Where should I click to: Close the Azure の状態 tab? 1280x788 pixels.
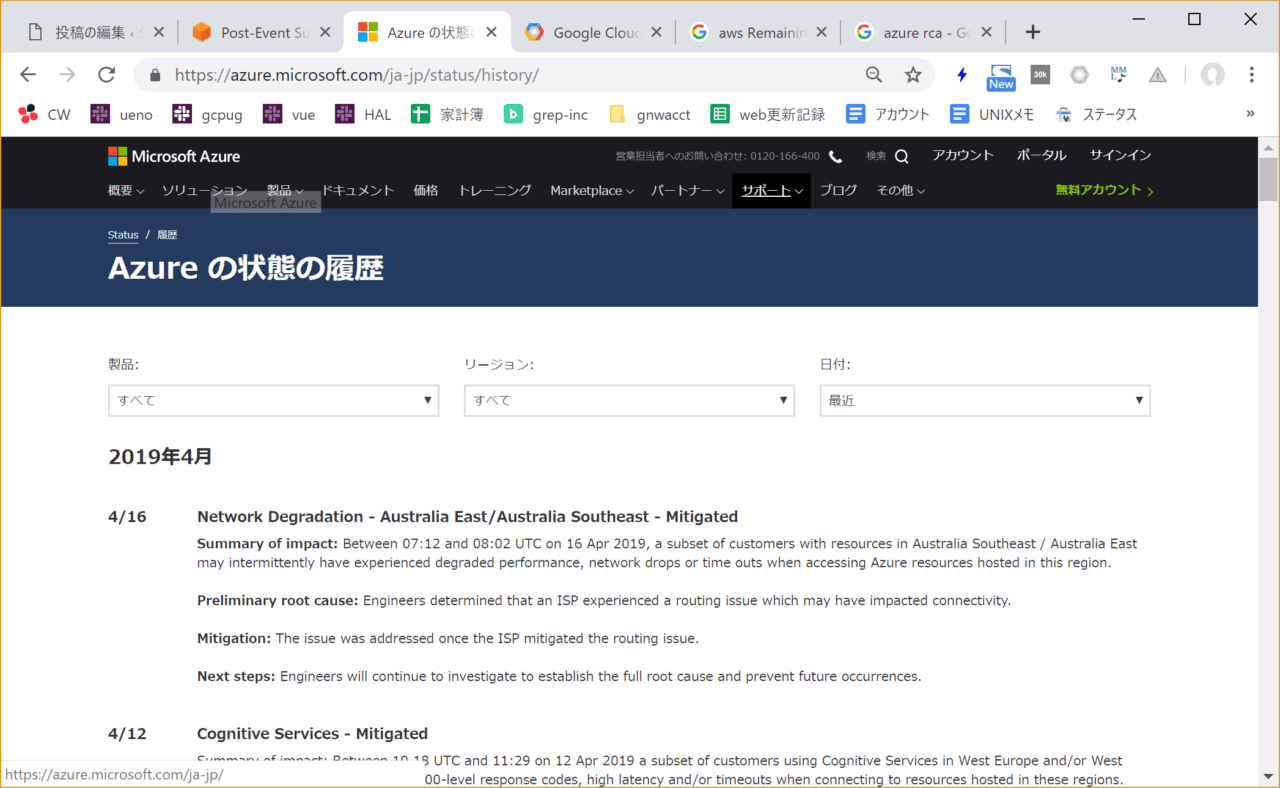489,32
